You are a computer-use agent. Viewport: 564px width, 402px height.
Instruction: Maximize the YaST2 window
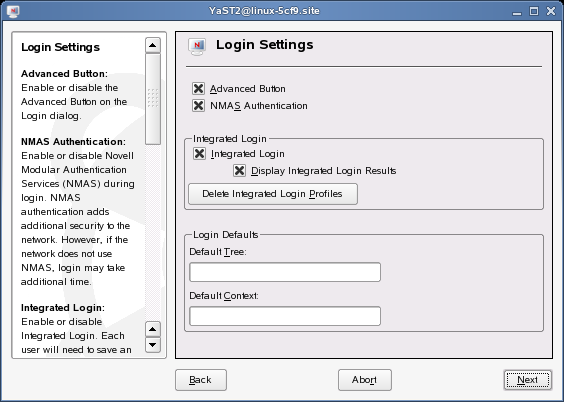pos(534,11)
